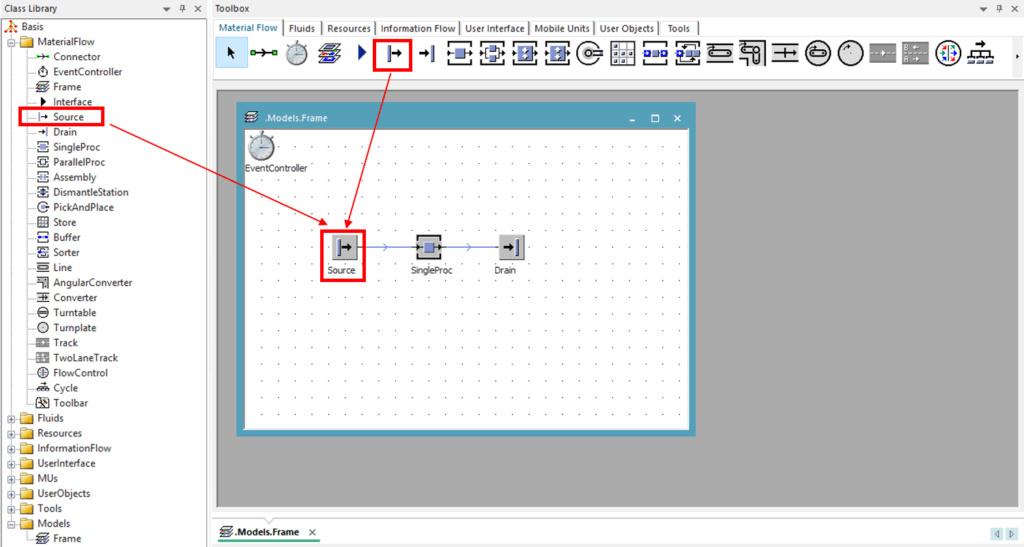Select the Store grid icon in the Toolbox
The width and height of the screenshot is (1024, 547).
(x=622, y=54)
